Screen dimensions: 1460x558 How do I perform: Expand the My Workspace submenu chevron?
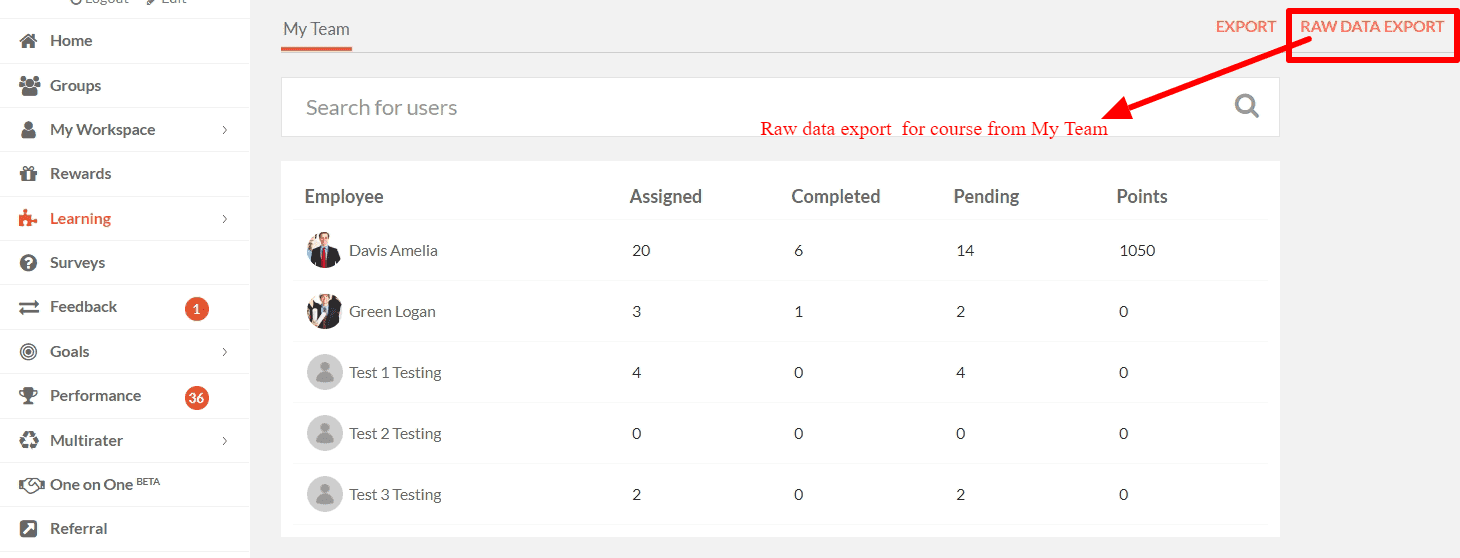[x=225, y=130]
